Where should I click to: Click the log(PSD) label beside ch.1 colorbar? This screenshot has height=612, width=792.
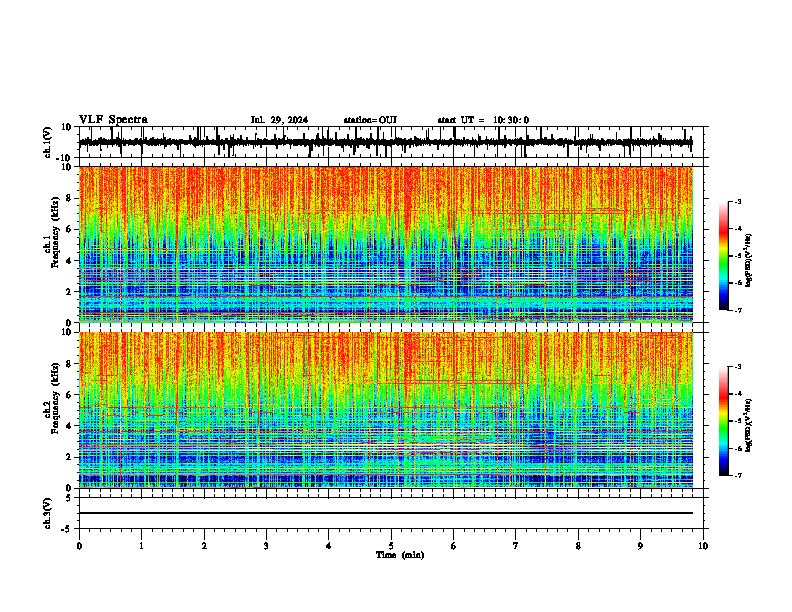(749, 261)
